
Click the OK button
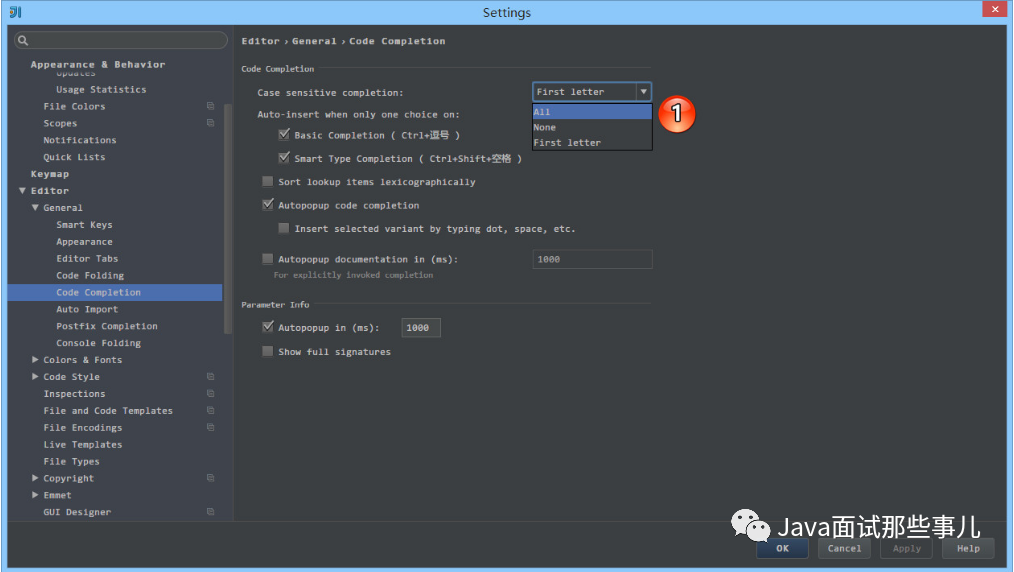click(x=782, y=548)
